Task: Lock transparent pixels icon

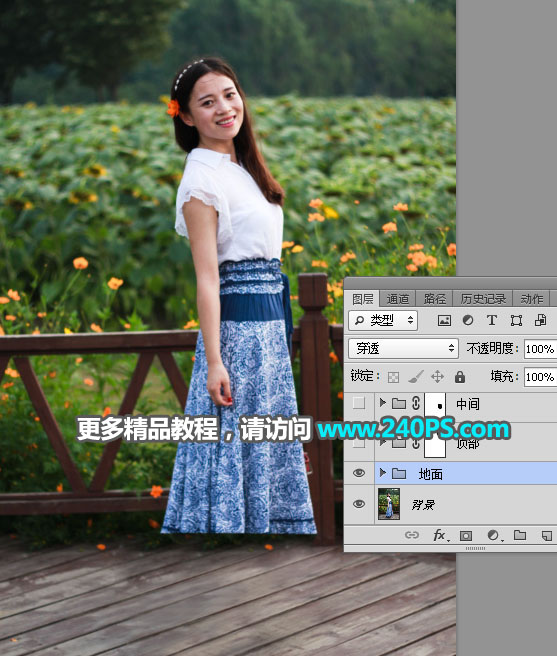Action: coord(393,377)
